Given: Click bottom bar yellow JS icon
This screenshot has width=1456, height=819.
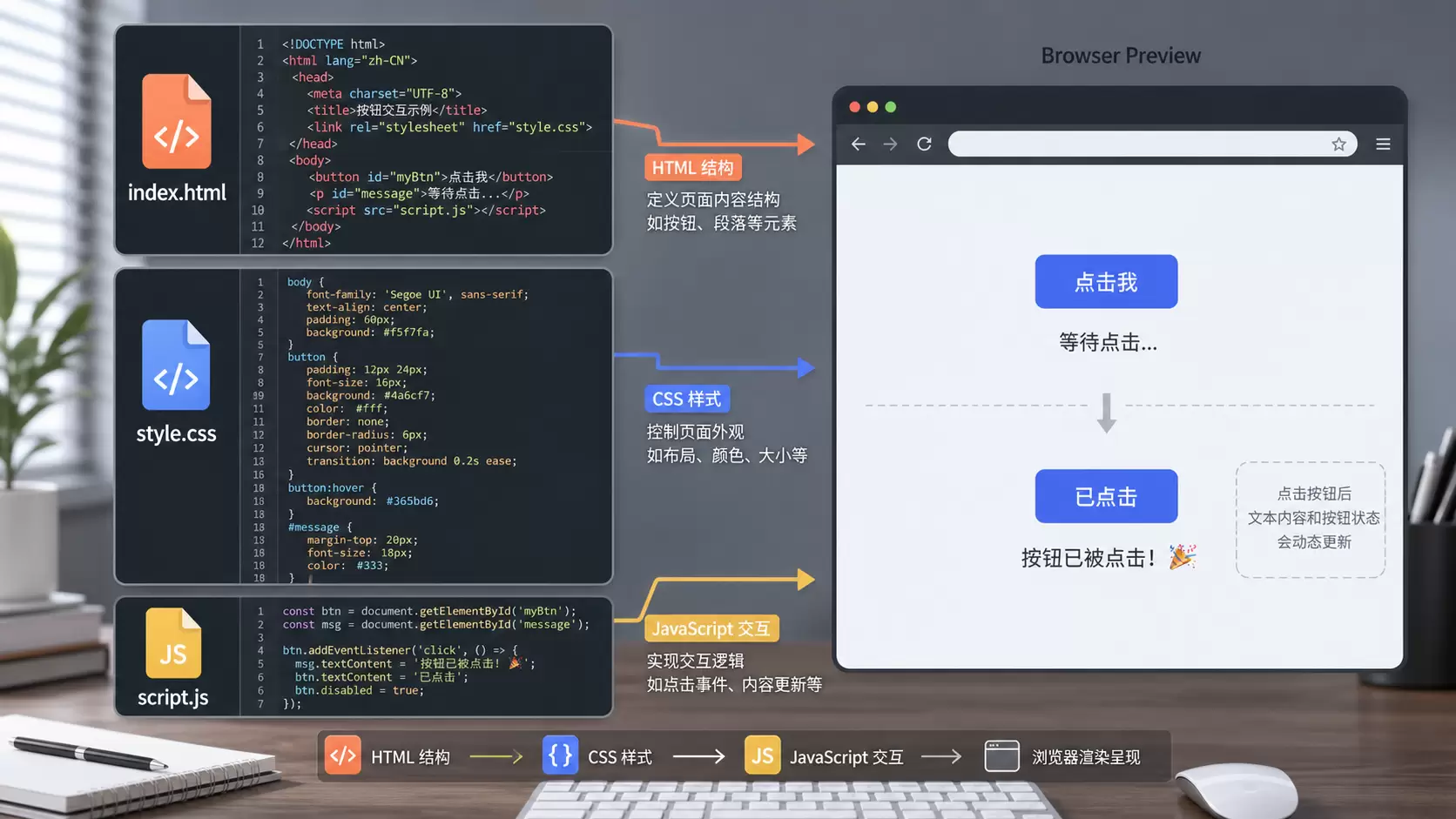Looking at the screenshot, I should [x=762, y=755].
